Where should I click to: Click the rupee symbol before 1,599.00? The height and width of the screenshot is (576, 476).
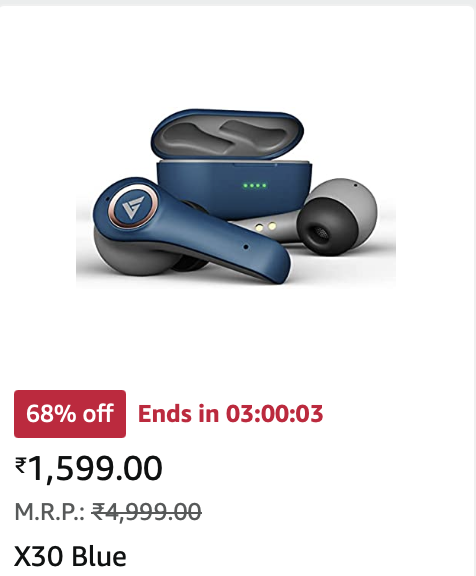[20, 465]
